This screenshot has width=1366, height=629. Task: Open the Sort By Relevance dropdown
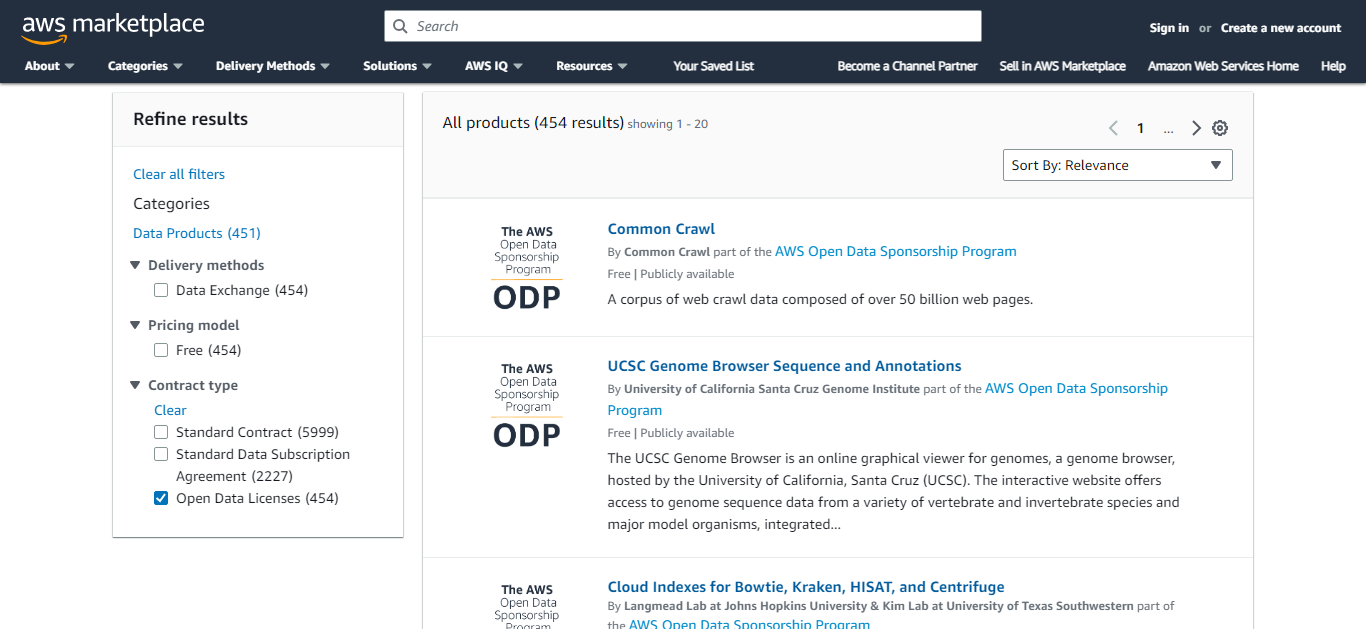click(1117, 166)
